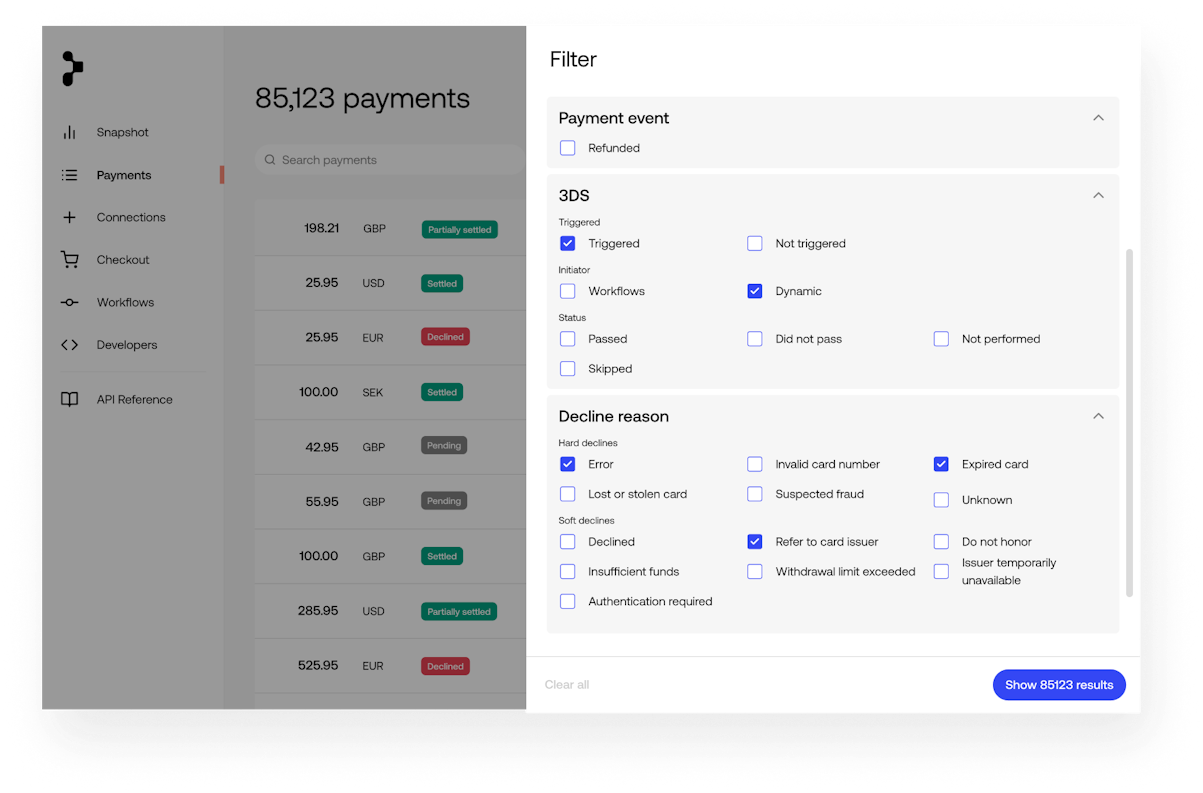
Task: Click the API Reference book icon
Action: pos(69,399)
